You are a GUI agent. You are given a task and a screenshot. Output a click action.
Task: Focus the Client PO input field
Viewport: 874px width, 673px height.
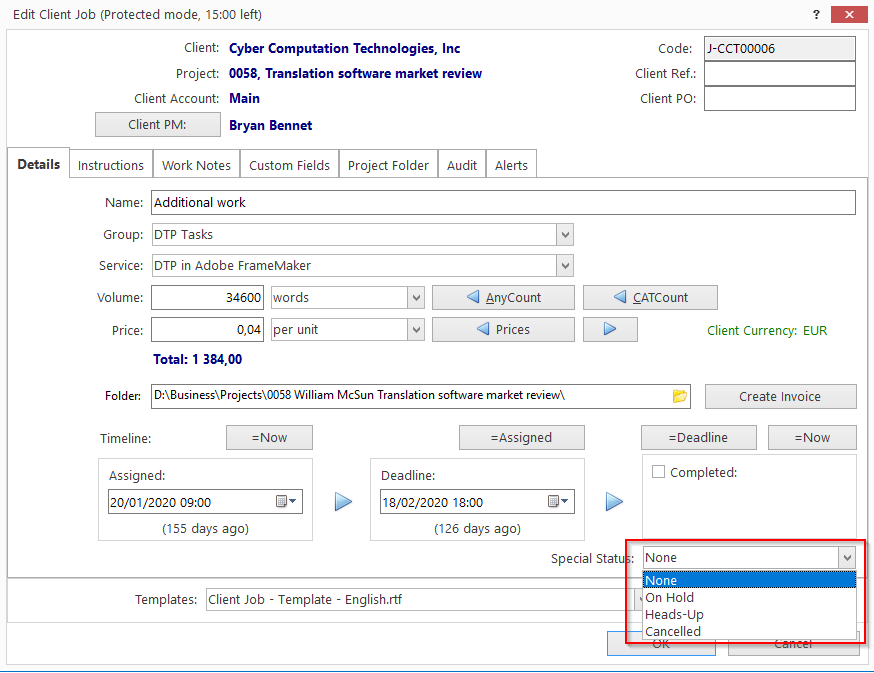tap(780, 99)
